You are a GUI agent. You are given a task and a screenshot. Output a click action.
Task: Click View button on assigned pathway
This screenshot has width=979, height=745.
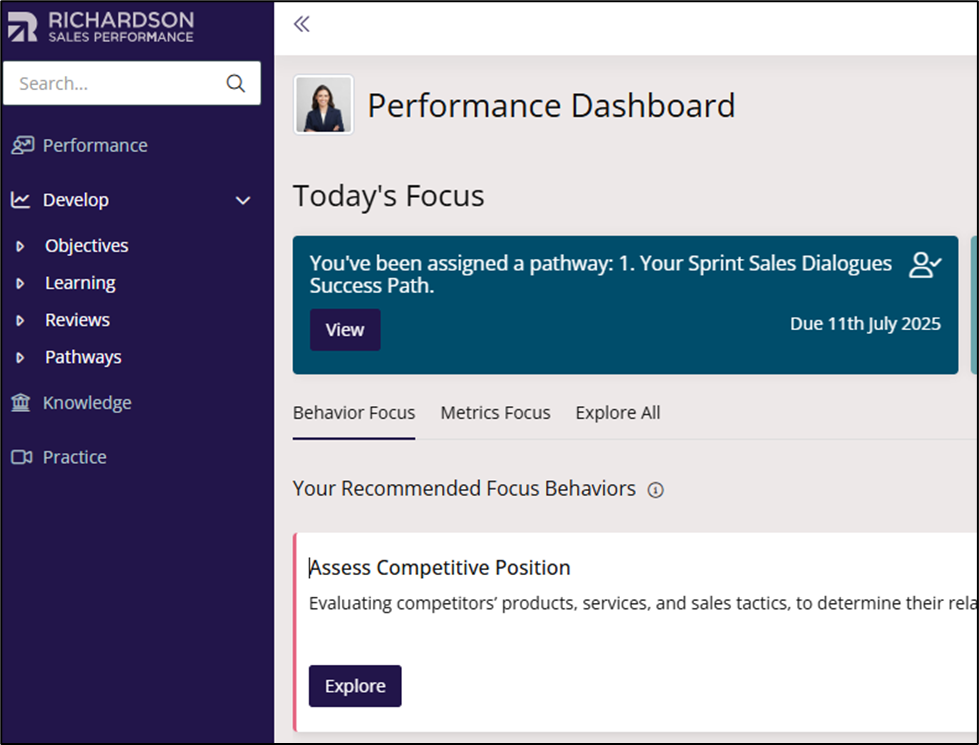point(345,330)
